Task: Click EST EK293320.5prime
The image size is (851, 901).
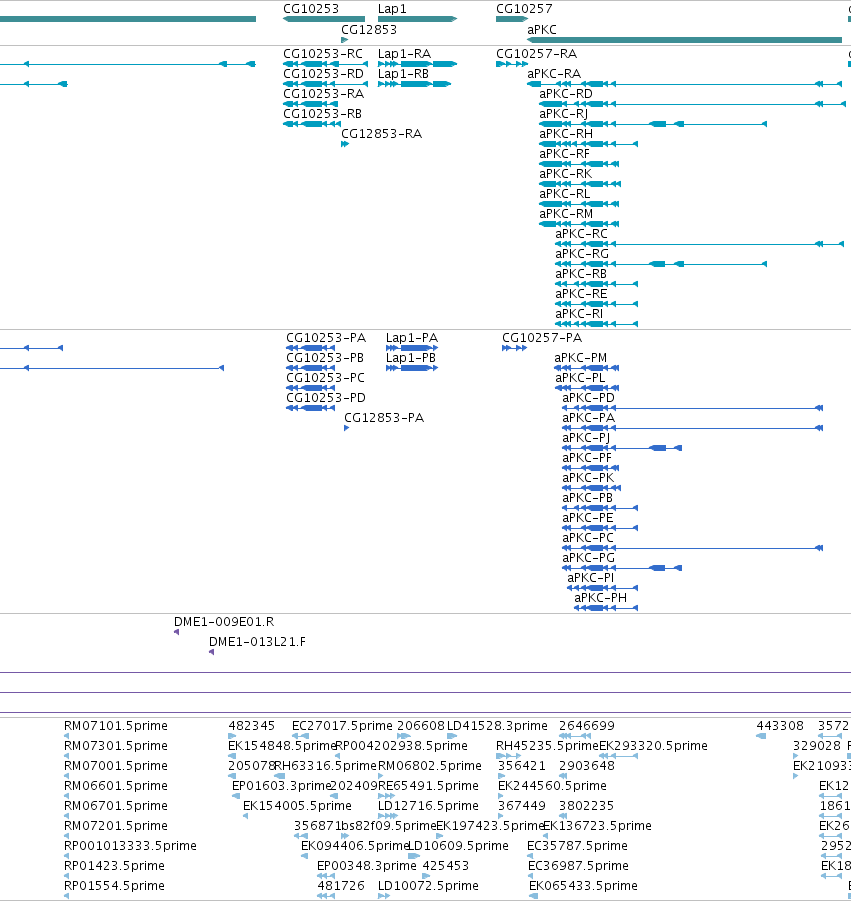Action: click(653, 746)
